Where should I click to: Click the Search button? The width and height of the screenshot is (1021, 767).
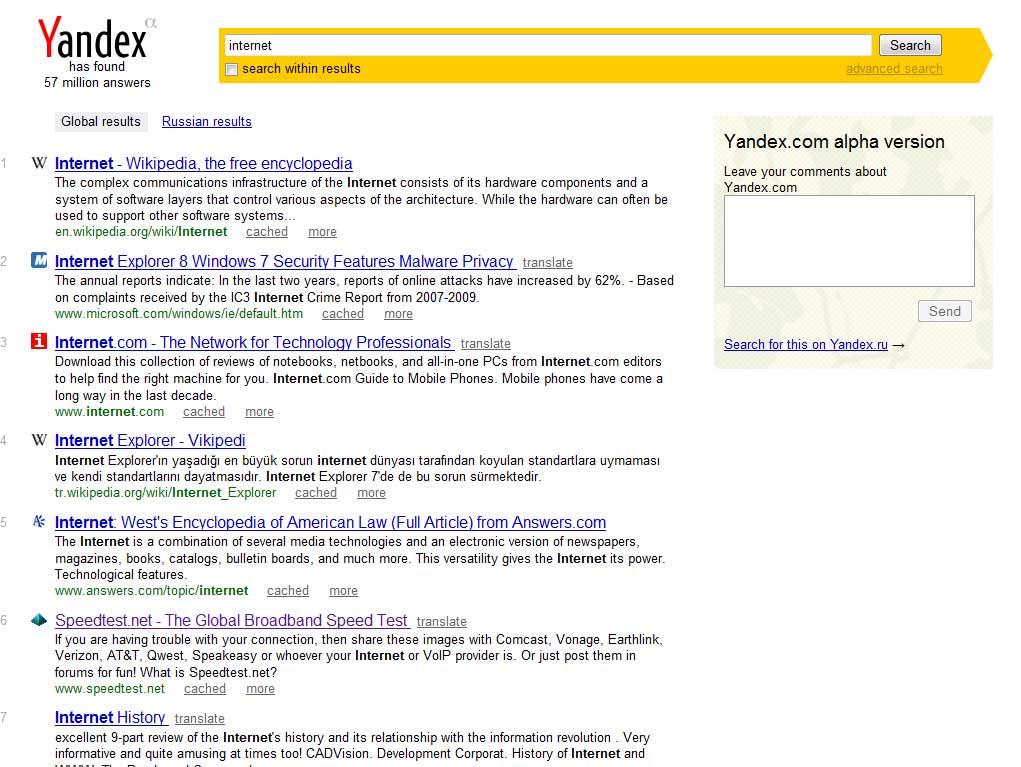[910, 45]
